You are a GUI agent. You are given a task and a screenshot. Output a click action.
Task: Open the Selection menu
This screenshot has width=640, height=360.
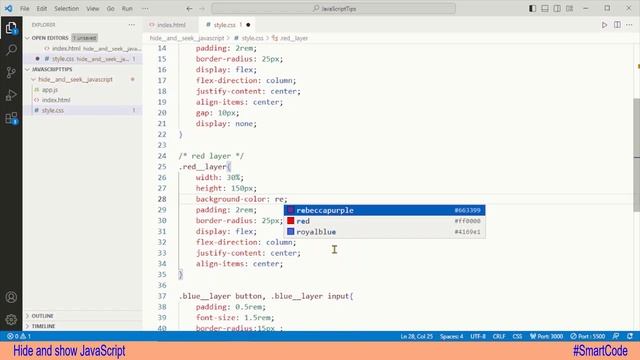[67, 9]
